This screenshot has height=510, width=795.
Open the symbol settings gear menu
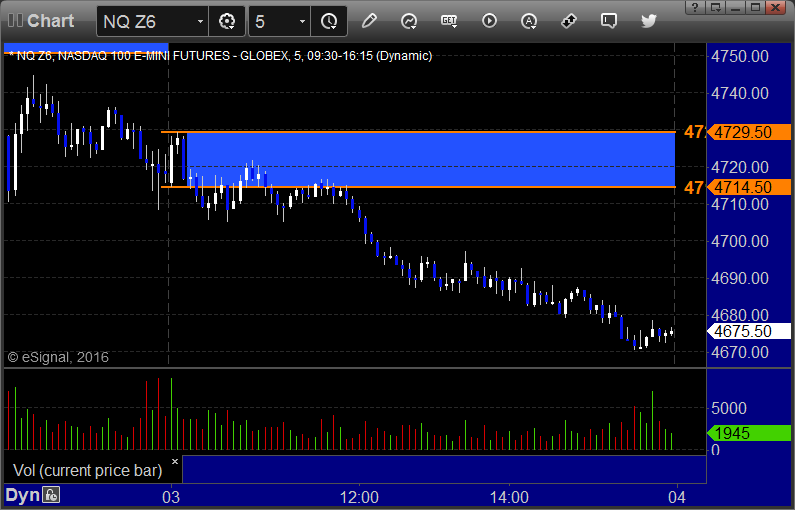227,21
